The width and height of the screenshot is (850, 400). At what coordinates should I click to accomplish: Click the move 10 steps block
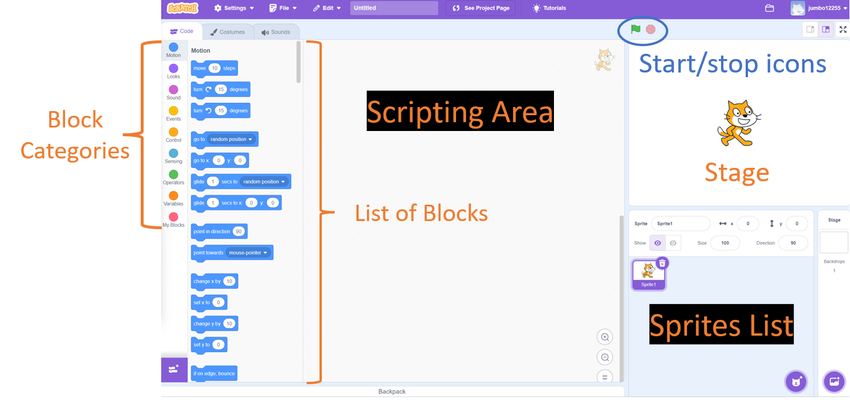pos(215,68)
